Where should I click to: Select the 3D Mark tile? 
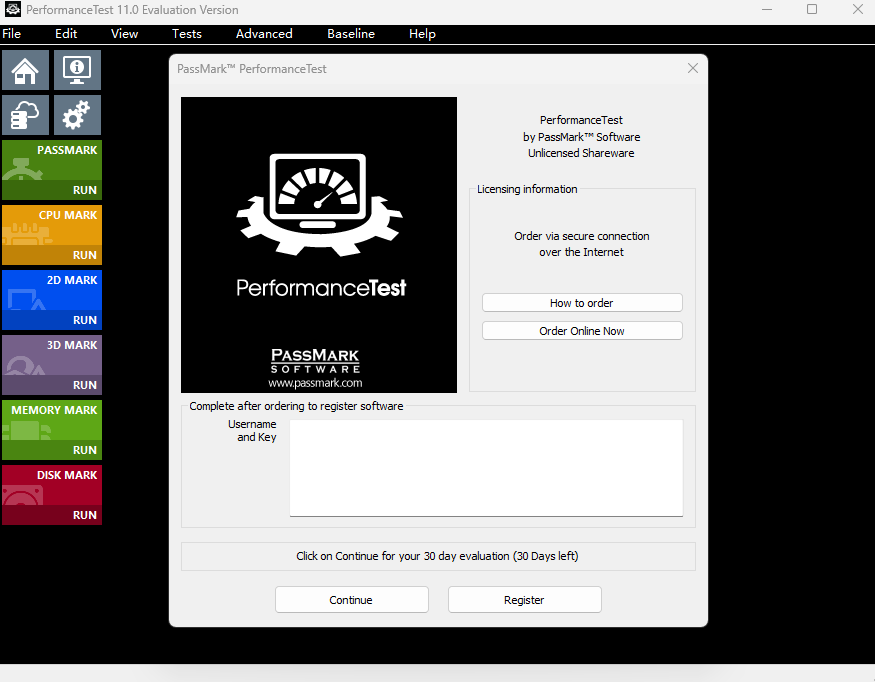point(52,365)
